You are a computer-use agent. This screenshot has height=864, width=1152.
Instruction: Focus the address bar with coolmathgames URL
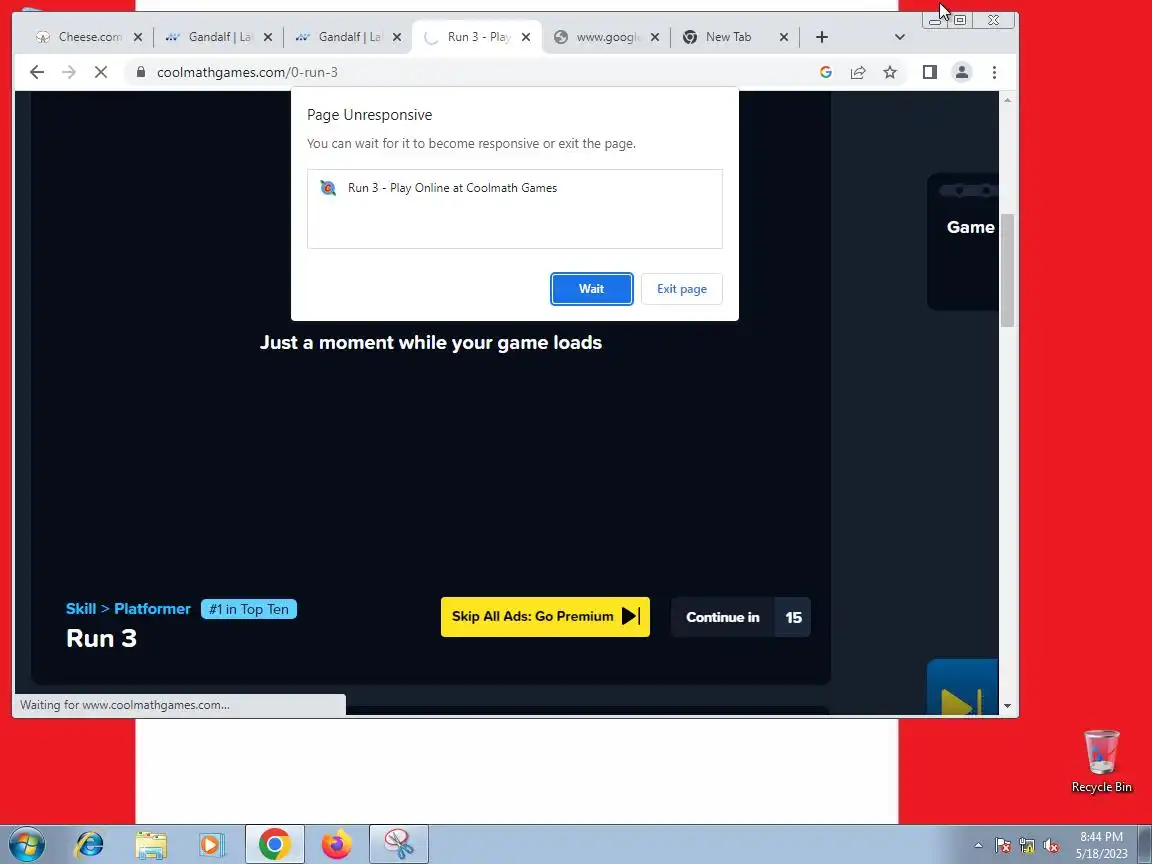coord(470,72)
